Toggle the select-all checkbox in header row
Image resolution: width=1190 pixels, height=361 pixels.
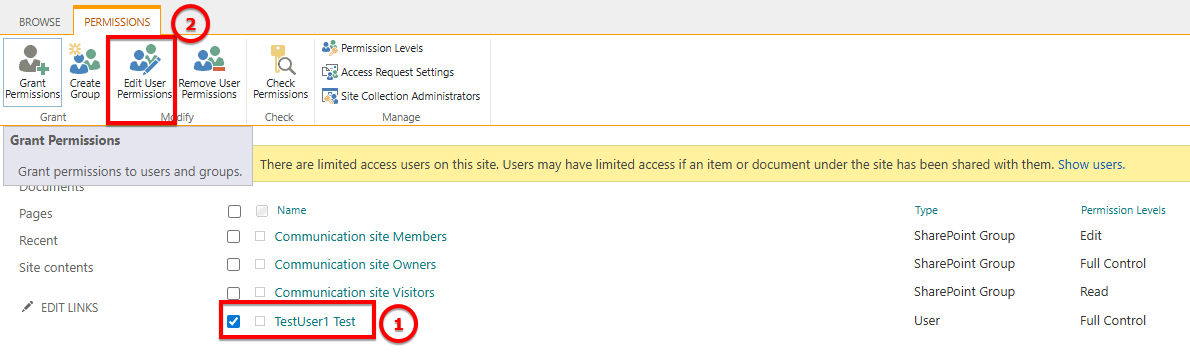click(235, 211)
